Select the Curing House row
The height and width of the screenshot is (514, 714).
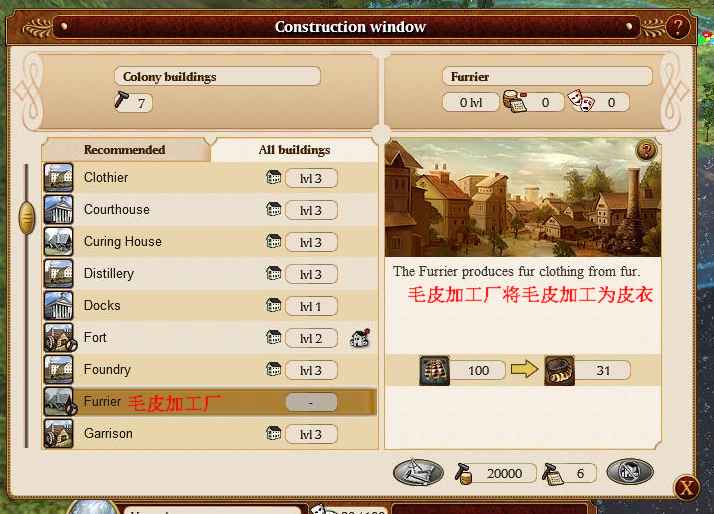pos(210,242)
